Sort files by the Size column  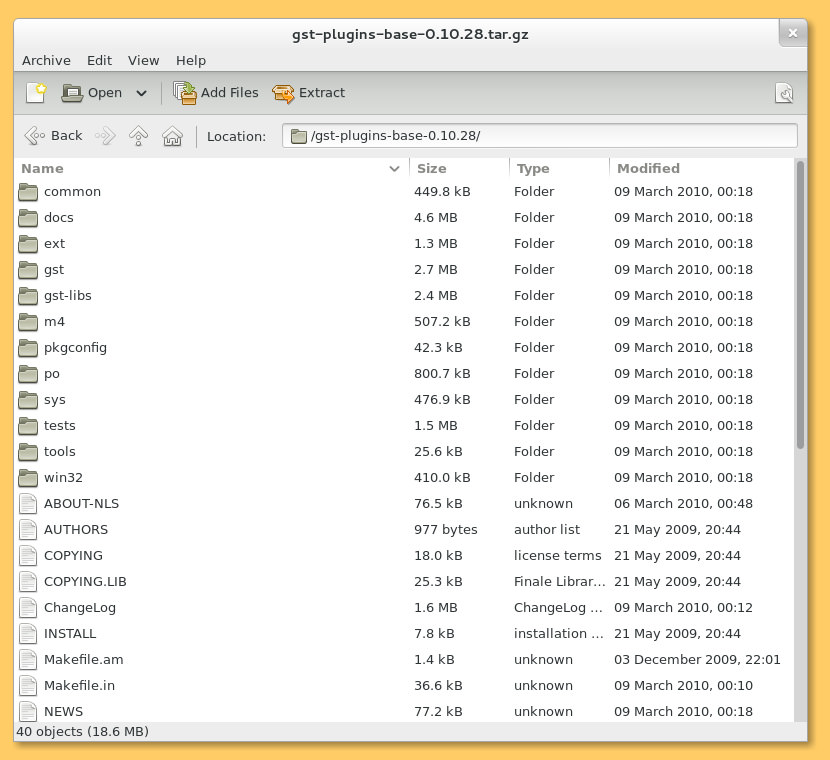[432, 168]
